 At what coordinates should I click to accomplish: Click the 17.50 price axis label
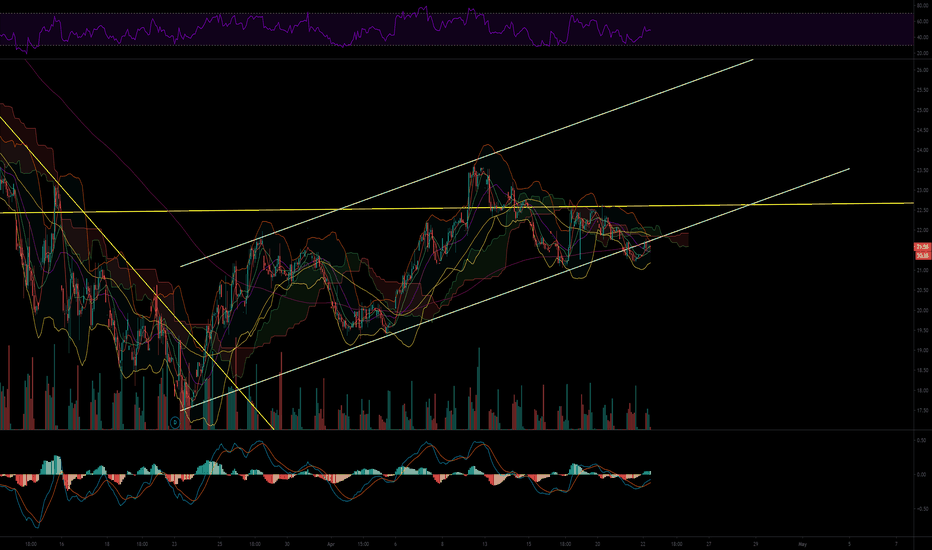point(922,410)
